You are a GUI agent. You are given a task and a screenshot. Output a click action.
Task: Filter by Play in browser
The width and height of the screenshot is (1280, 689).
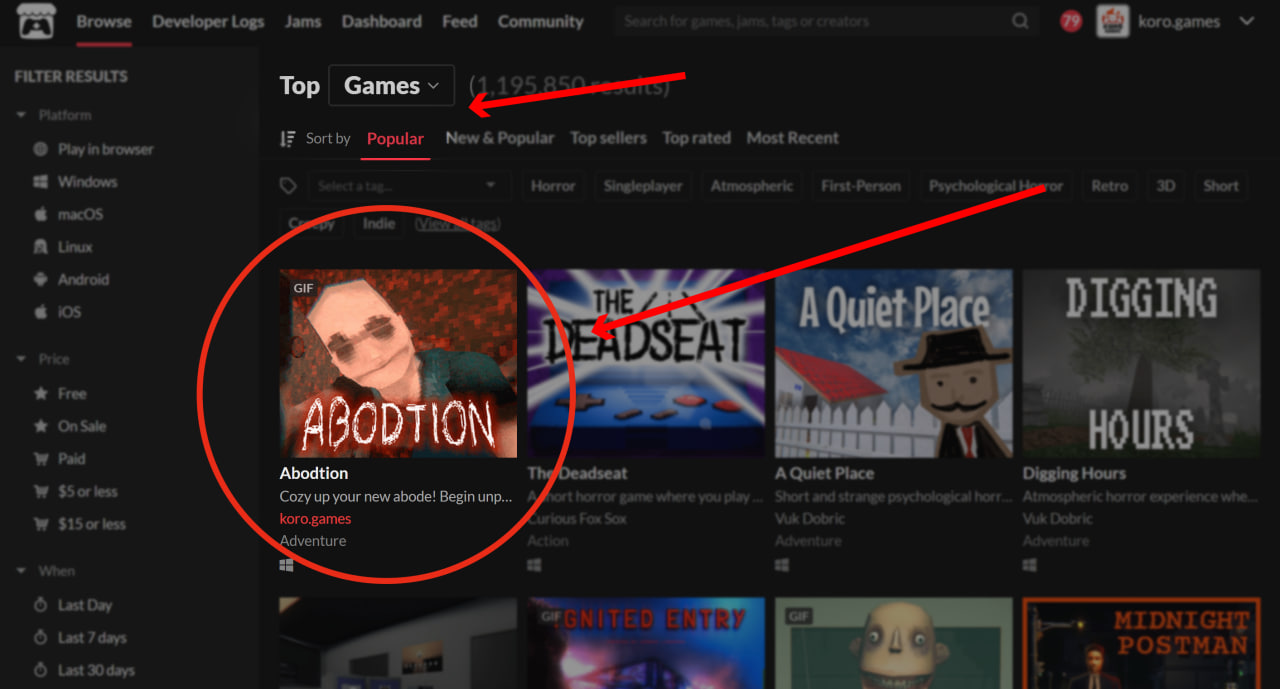pos(105,149)
